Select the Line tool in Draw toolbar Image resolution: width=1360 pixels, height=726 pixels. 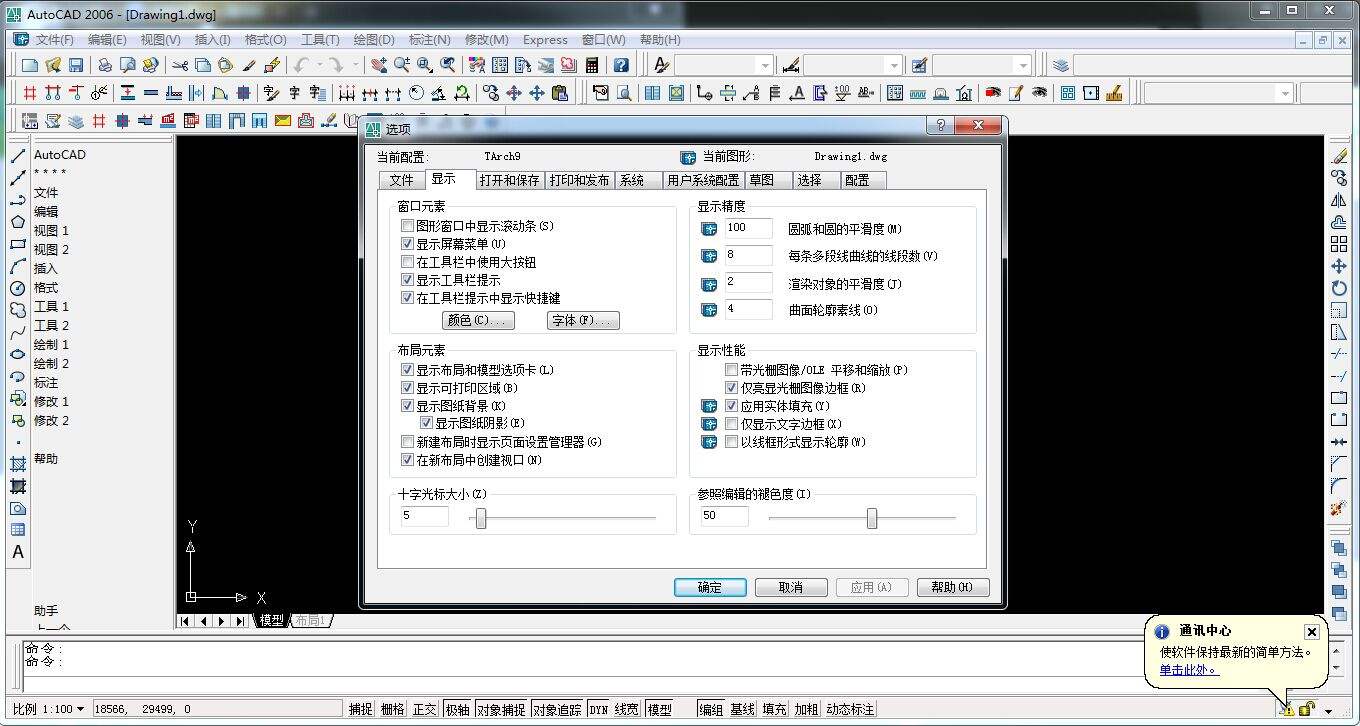click(x=18, y=156)
